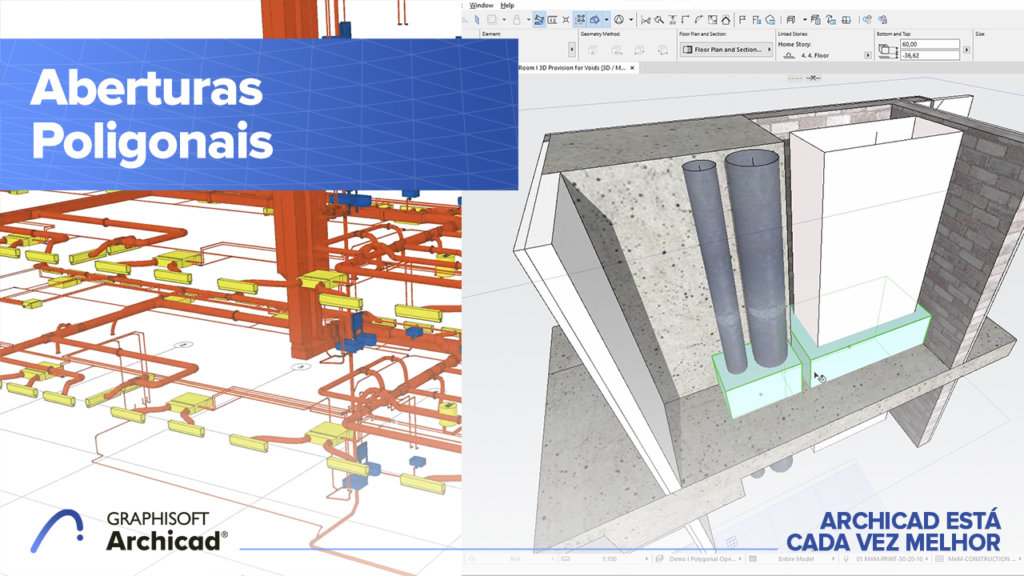Toggle the highlighted snap grid button

(x=579, y=19)
